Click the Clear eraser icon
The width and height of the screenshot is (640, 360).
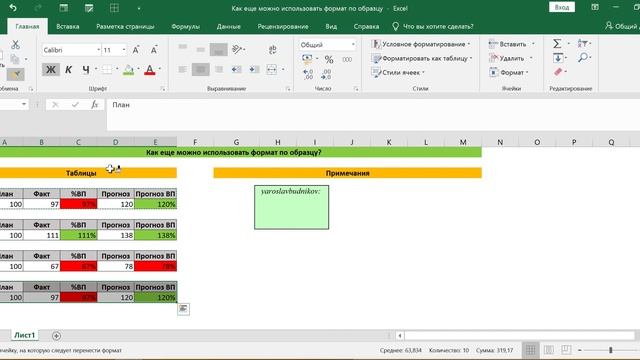click(x=558, y=72)
